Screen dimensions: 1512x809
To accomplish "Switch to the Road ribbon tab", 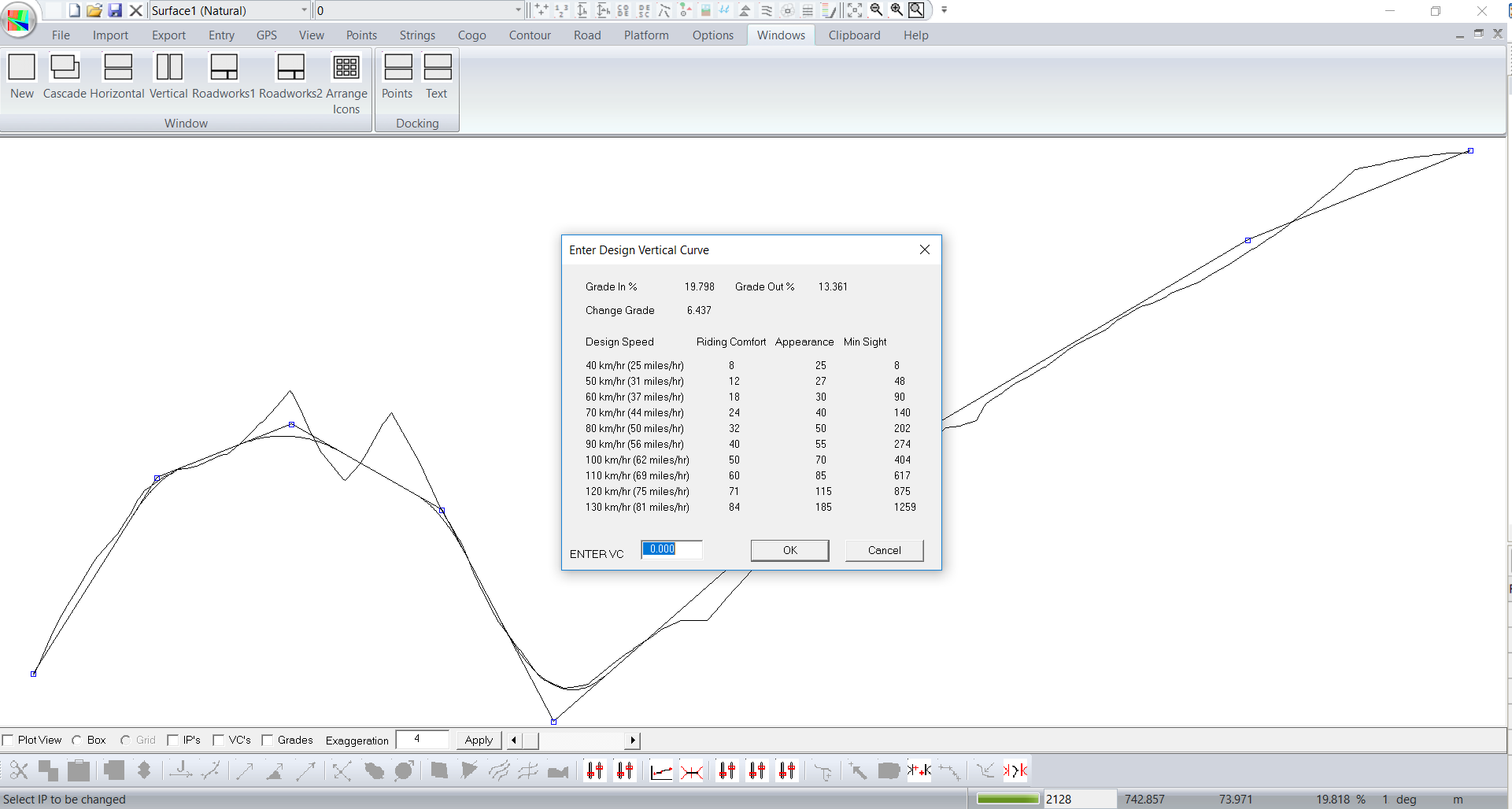I will click(587, 35).
